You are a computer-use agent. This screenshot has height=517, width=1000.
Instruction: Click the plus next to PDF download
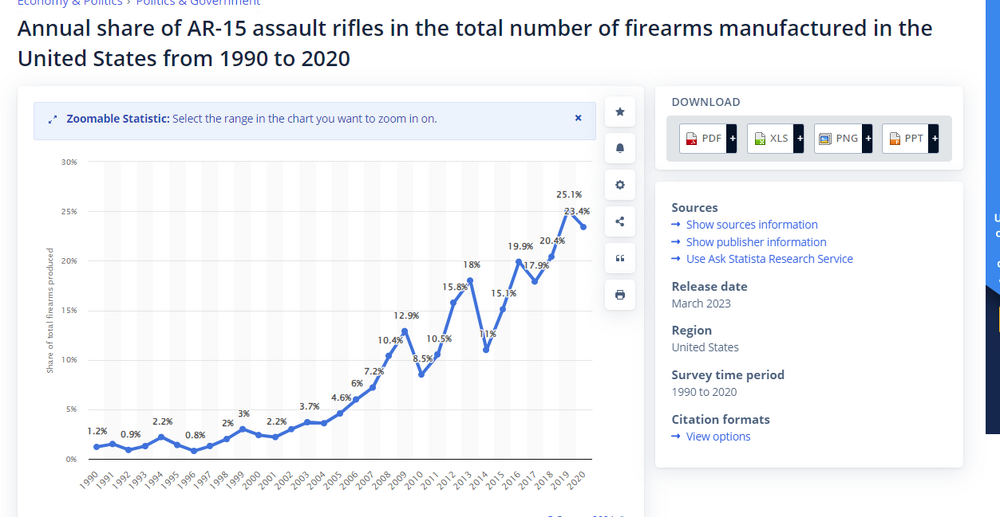(732, 139)
